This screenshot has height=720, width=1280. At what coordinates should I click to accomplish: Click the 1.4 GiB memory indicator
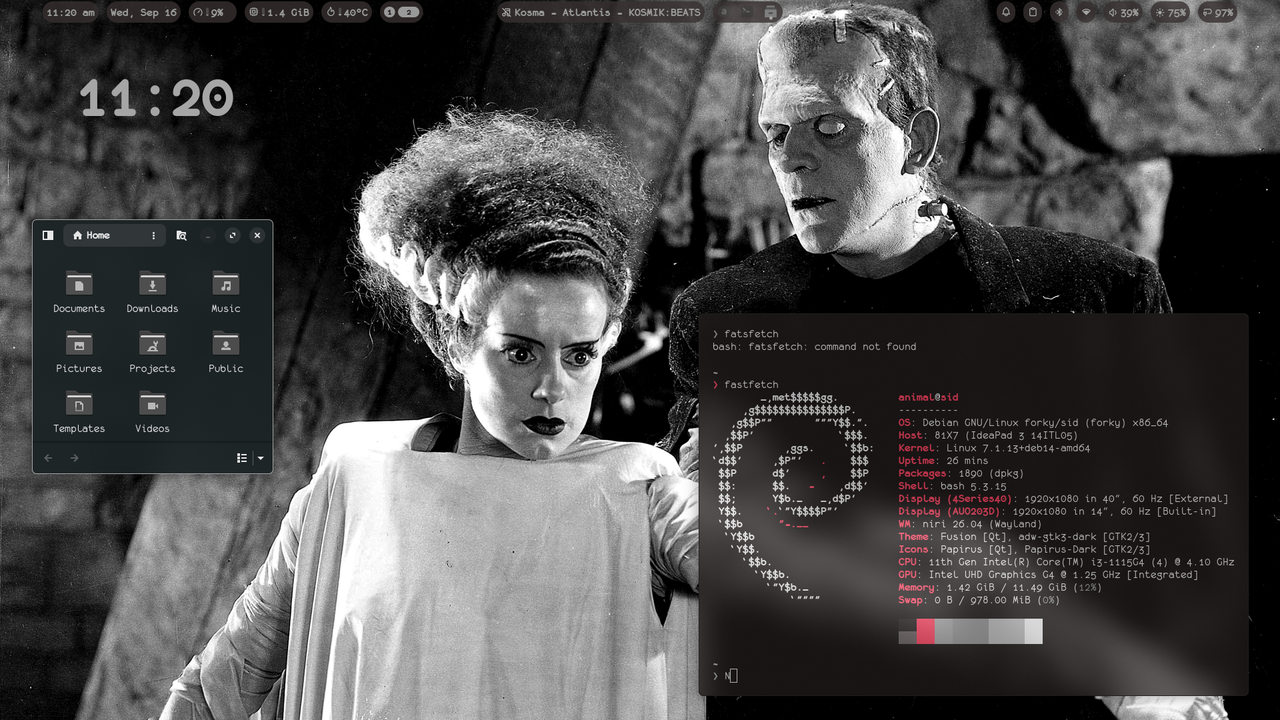point(279,12)
